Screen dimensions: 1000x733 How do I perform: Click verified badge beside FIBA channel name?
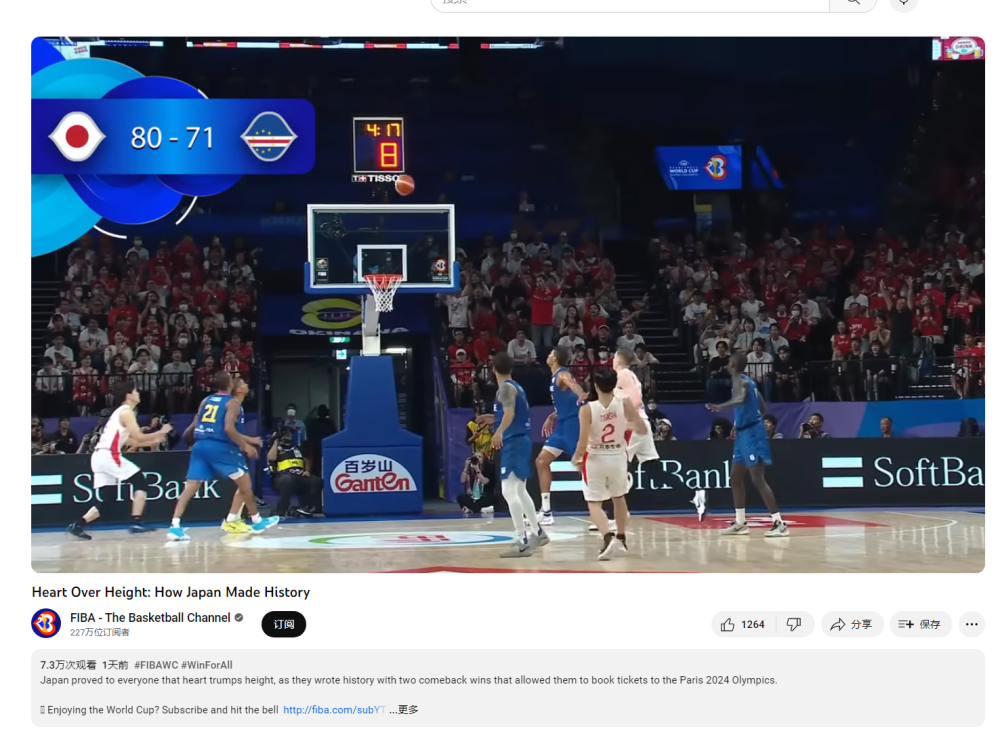(x=239, y=618)
